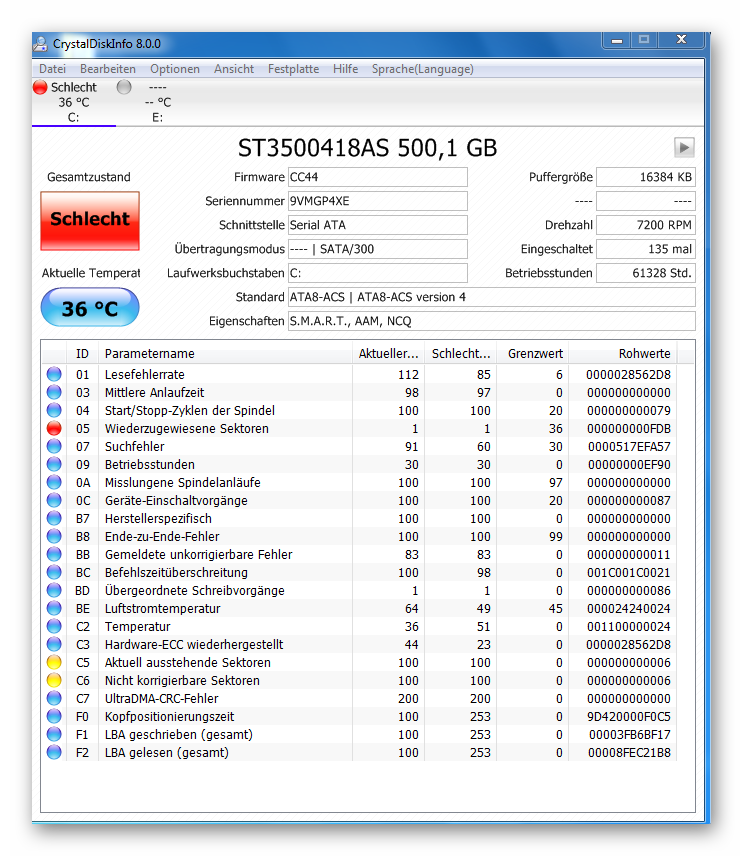Click the gray status orb for drive E:
743x856 pixels.
tap(124, 87)
